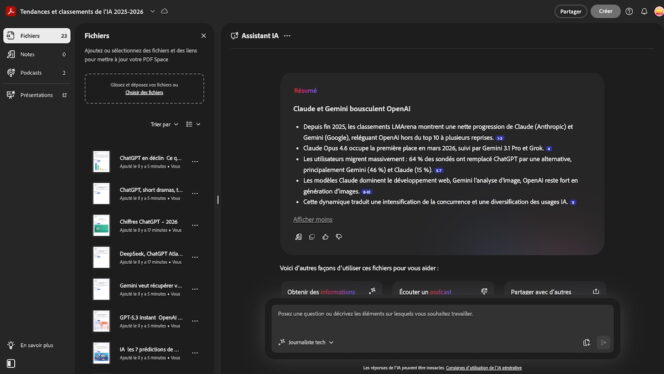The image size is (664, 374).
Task: Click citation badge after first summary bullet
Action: tap(500, 138)
